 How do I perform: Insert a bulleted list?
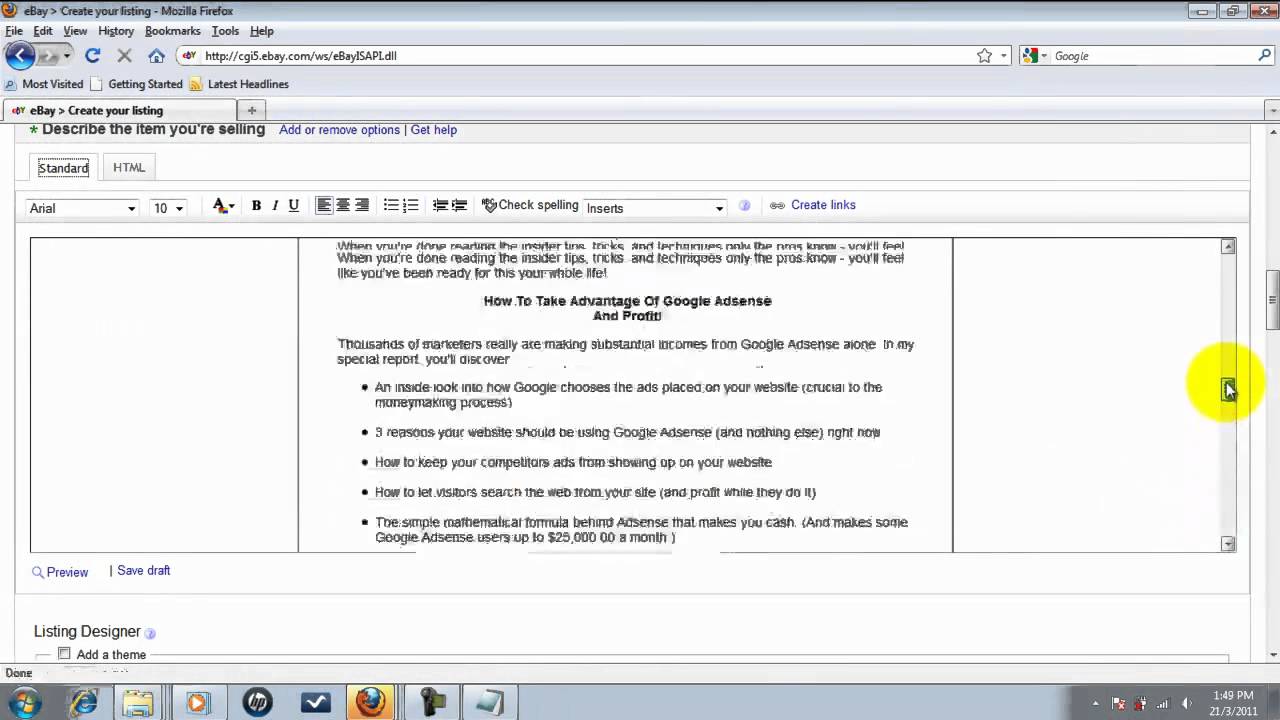pyautogui.click(x=391, y=205)
